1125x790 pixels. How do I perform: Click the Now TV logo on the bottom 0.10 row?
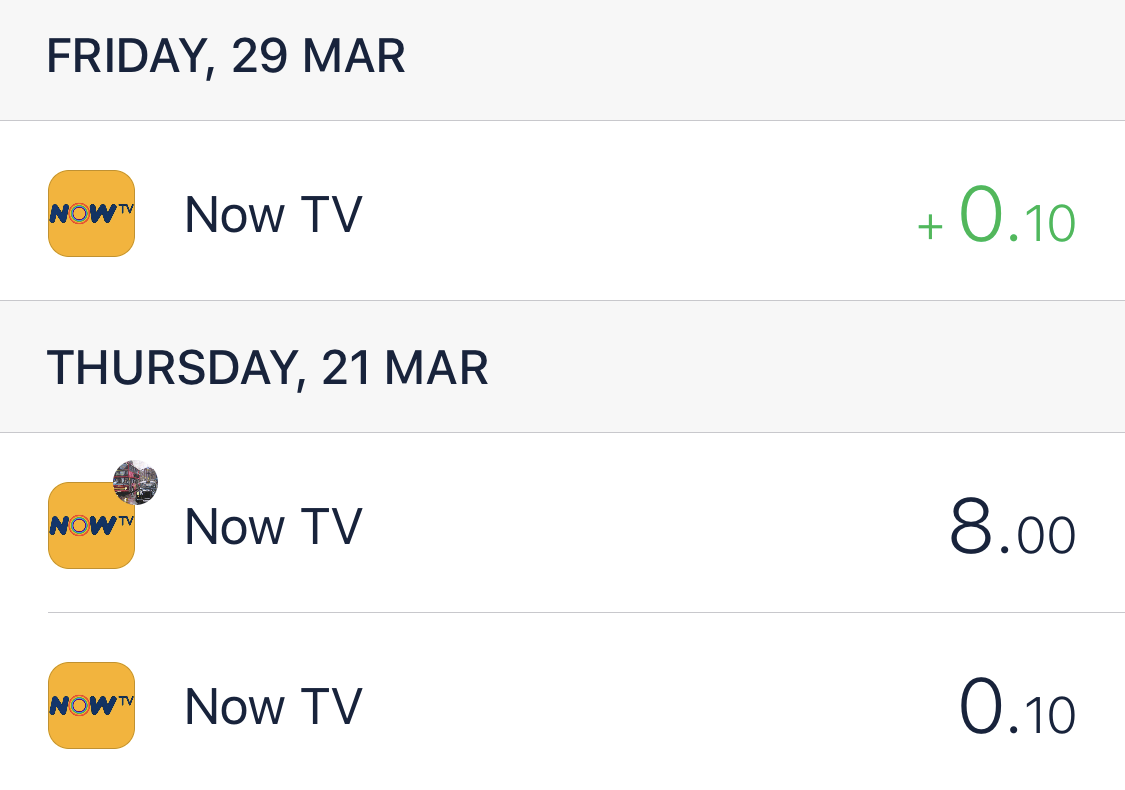click(91, 705)
